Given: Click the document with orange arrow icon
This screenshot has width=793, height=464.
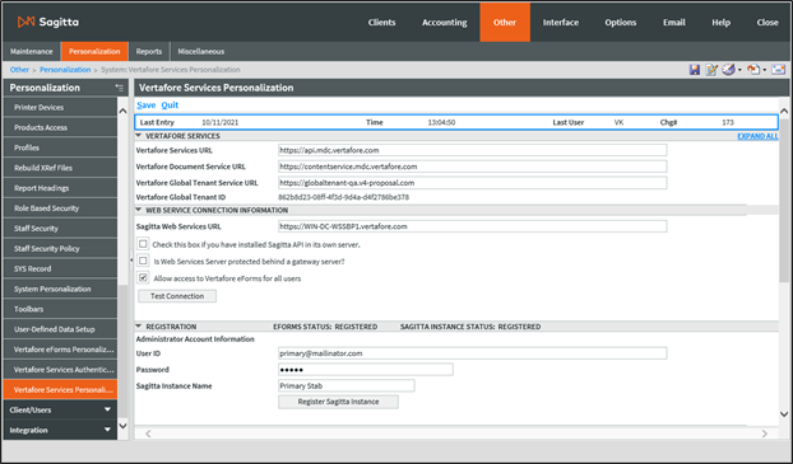Looking at the screenshot, I should click(752, 70).
